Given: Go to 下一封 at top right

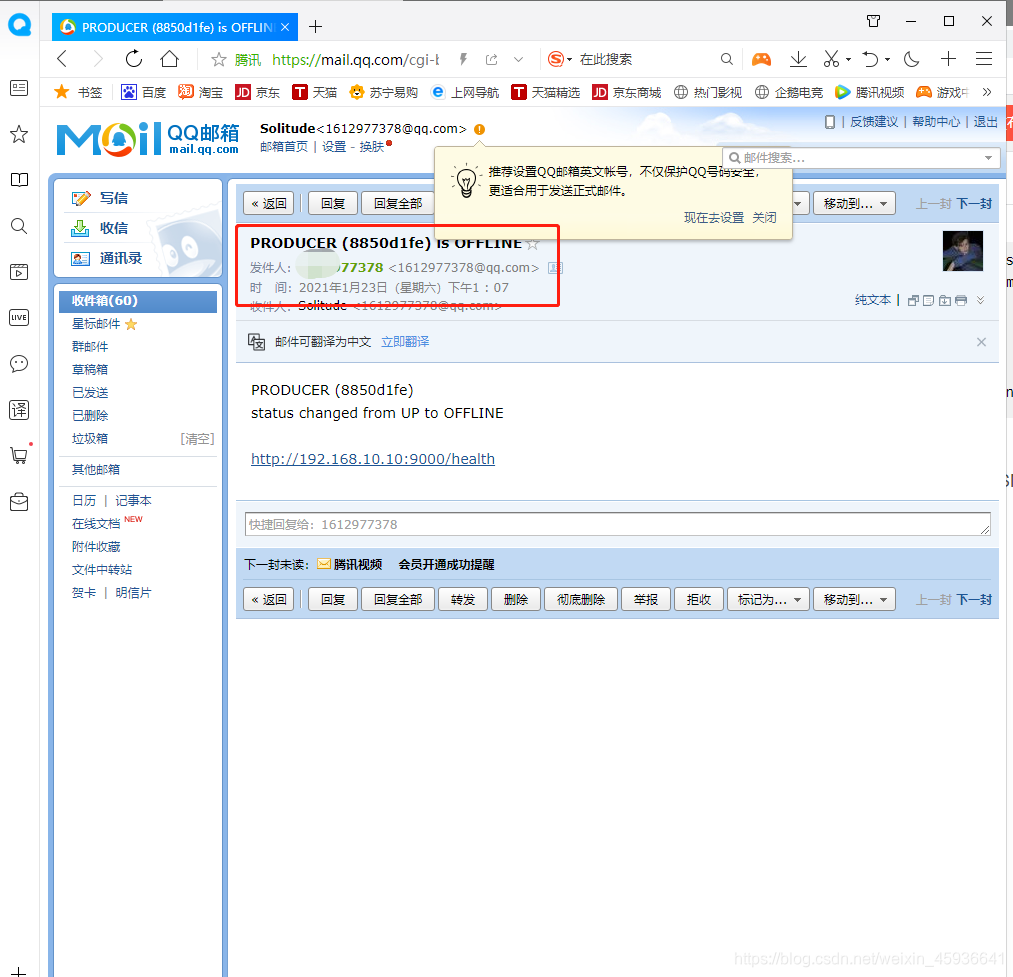Looking at the screenshot, I should pyautogui.click(x=974, y=204).
